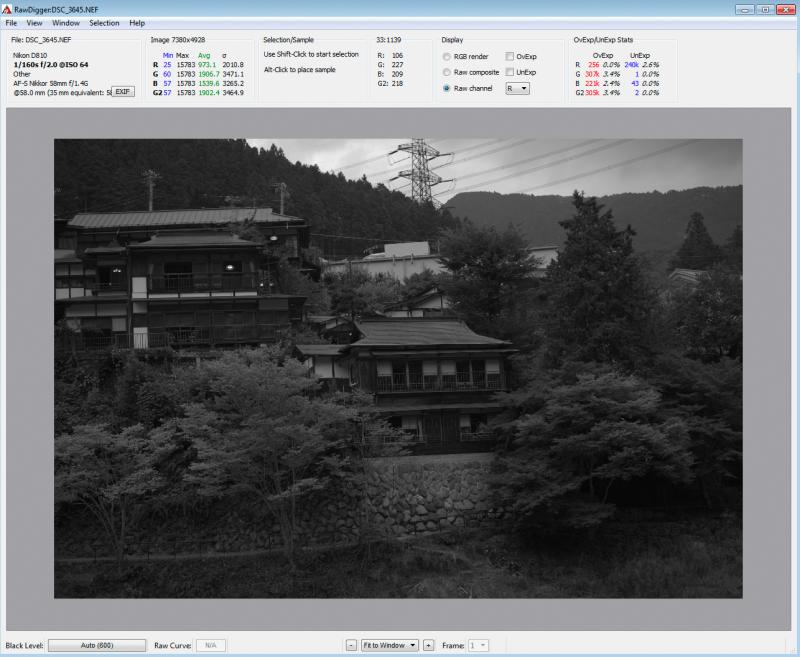Click the R channel average 973.1
800x657 pixels.
207,65
